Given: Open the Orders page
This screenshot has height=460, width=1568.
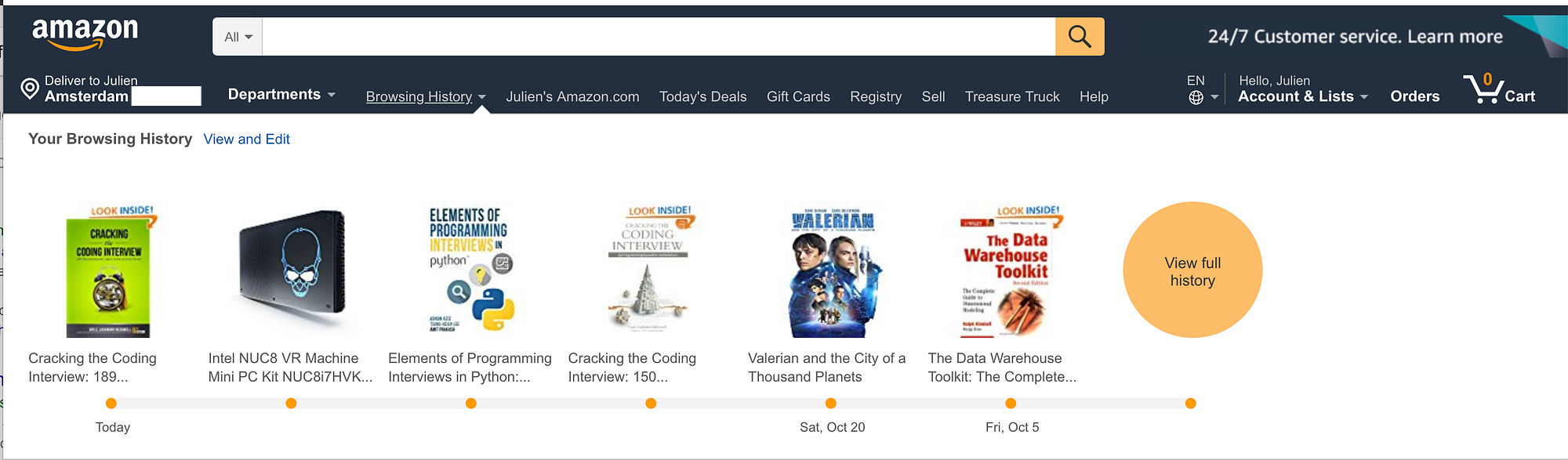Looking at the screenshot, I should (x=1414, y=96).
